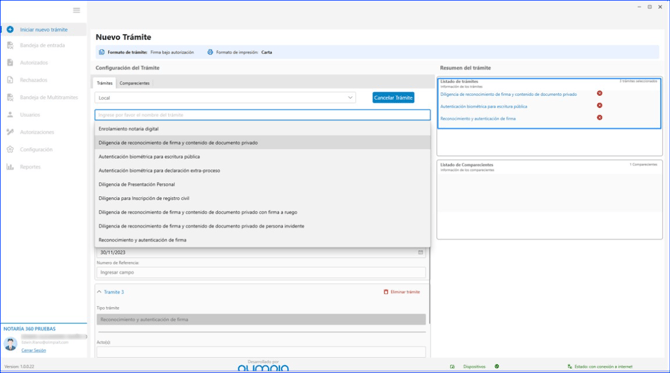Viewport: 670px width, 373px height.
Task: Remove Autenticación biométrica para escritura pública from resumen
Action: [x=599, y=106]
